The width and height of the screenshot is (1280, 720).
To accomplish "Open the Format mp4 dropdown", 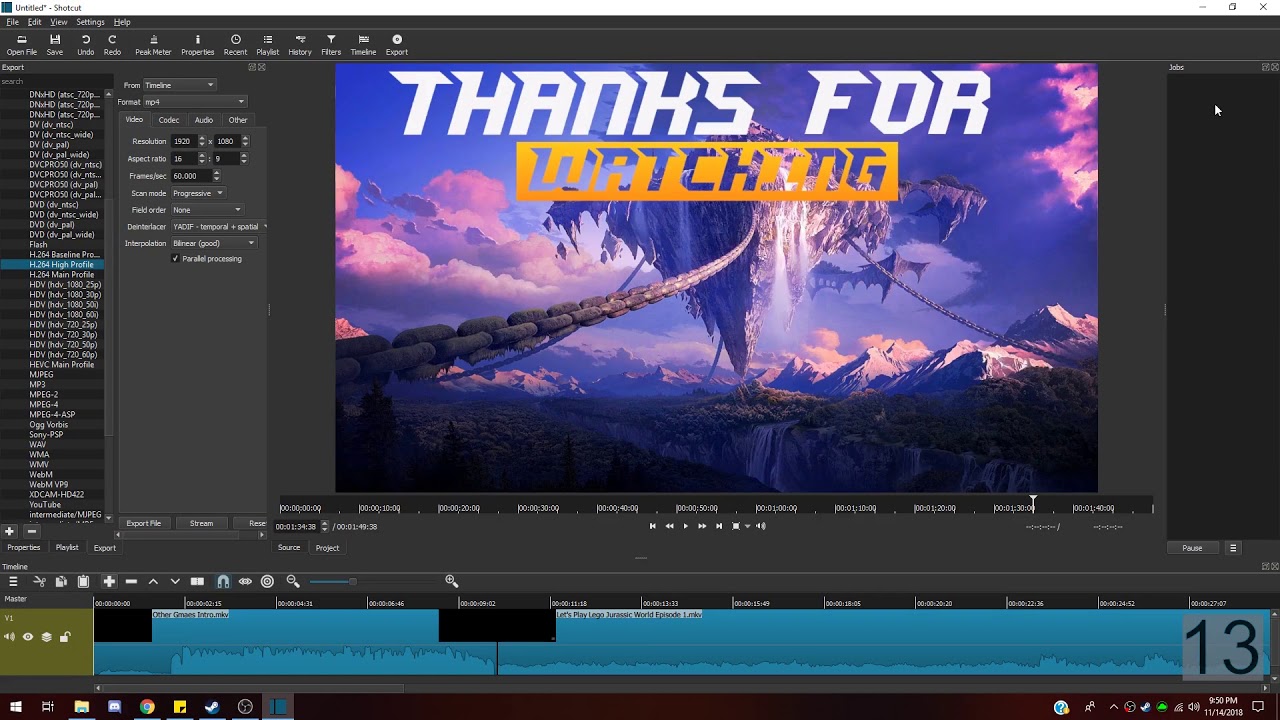I will point(194,102).
